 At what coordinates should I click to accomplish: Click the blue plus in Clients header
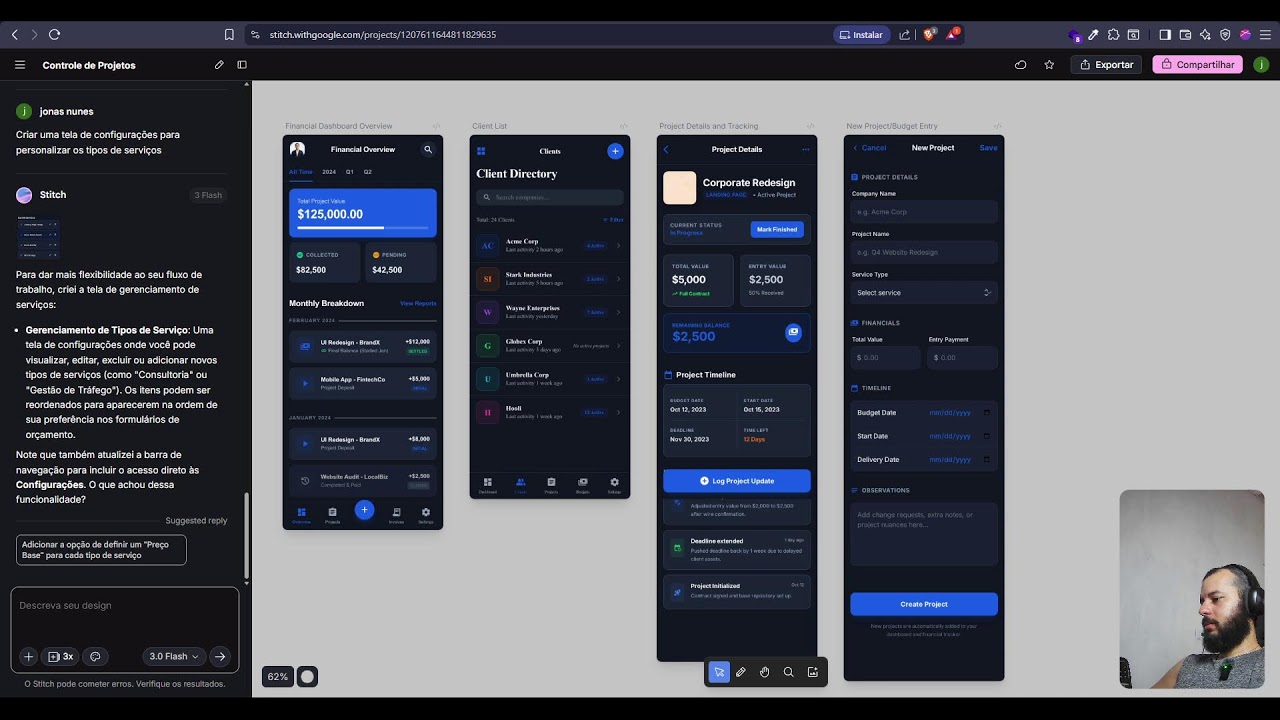[615, 151]
